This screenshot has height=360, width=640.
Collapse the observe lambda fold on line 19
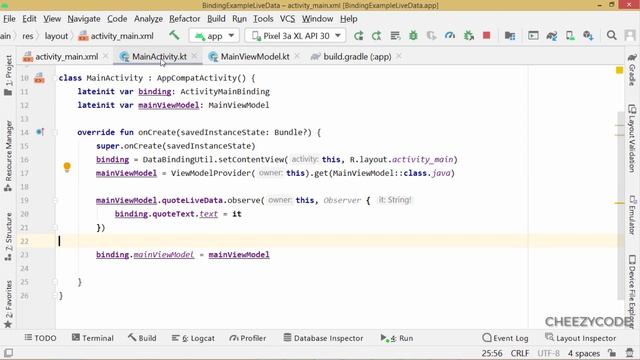(55, 200)
